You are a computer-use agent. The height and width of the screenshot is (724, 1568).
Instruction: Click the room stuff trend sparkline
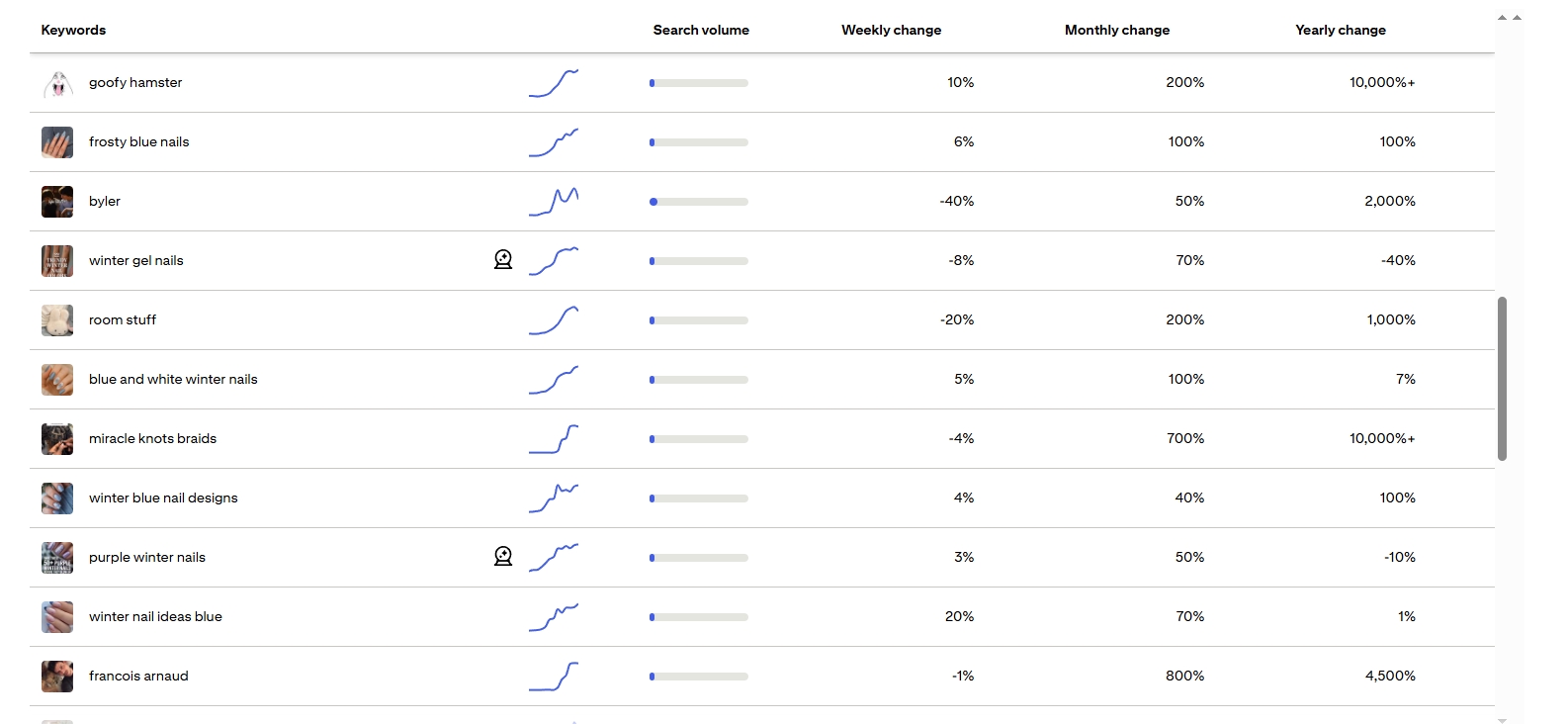click(554, 320)
